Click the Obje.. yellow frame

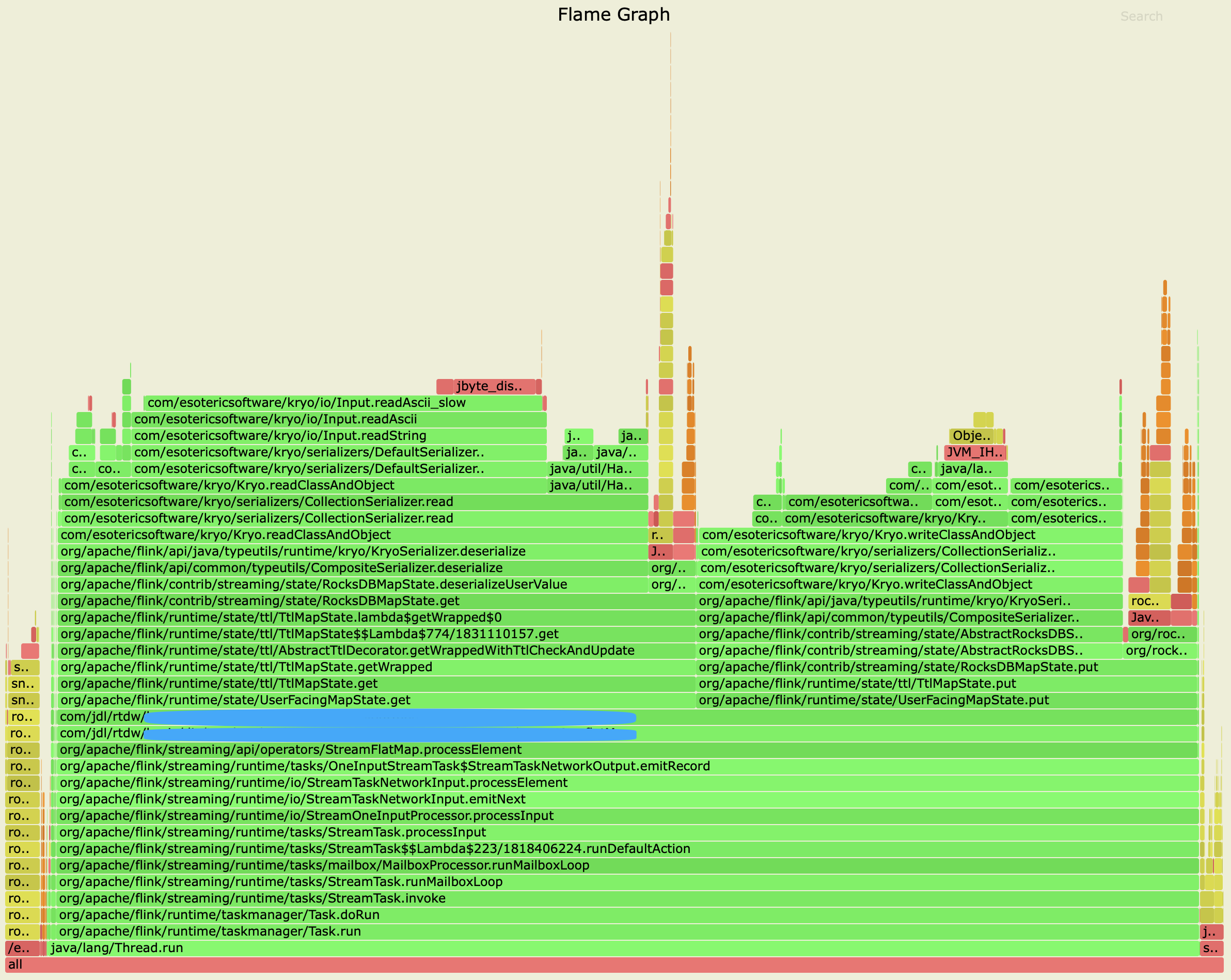click(971, 435)
